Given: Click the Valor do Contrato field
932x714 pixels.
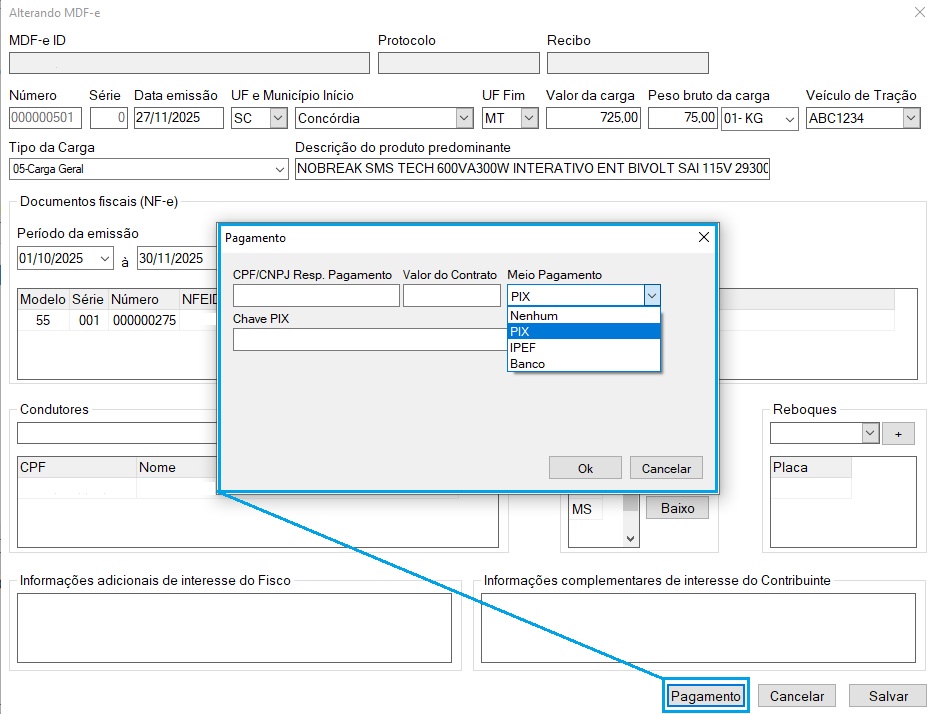Looking at the screenshot, I should 451,296.
